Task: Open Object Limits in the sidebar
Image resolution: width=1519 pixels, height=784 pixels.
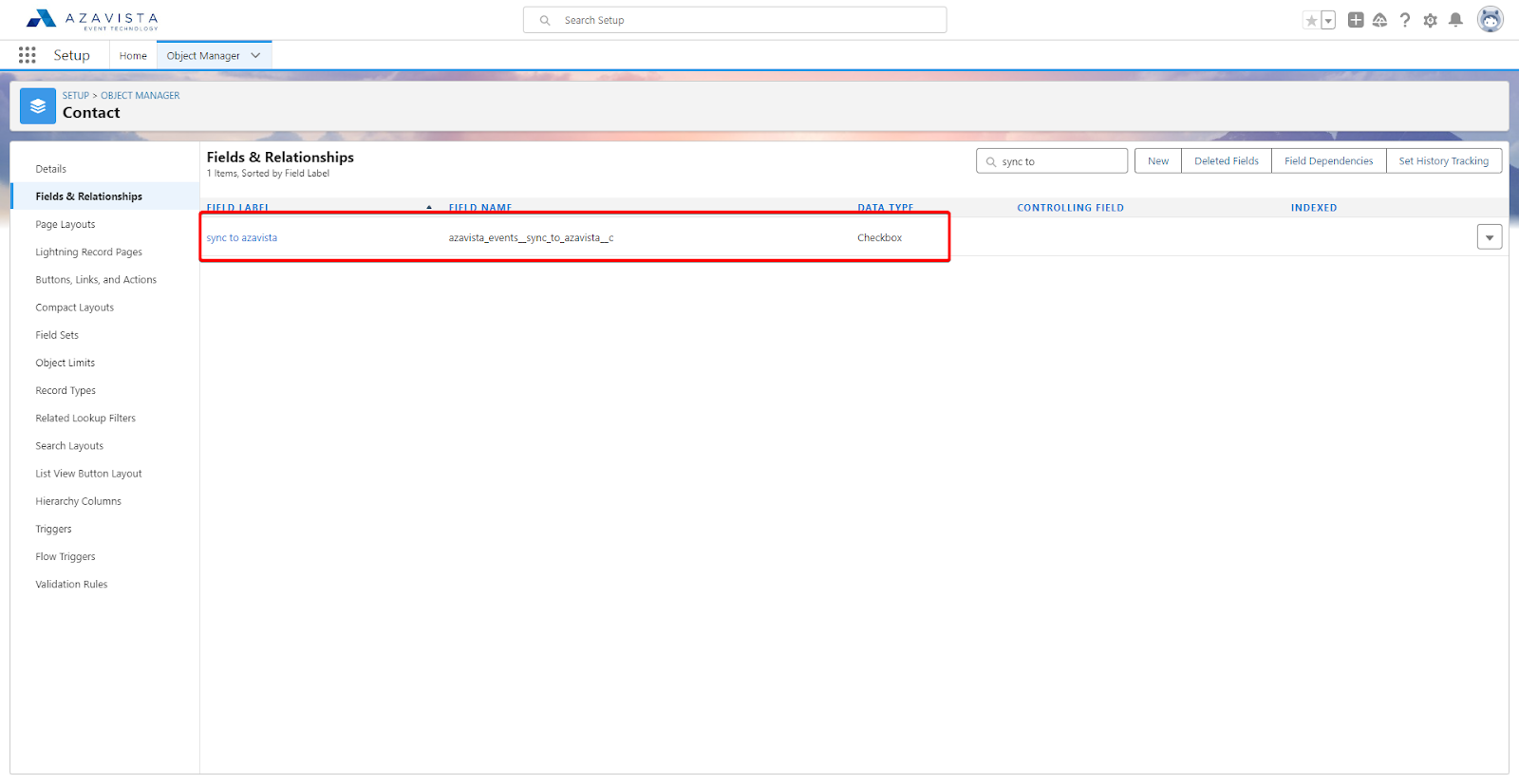Action: (x=66, y=363)
